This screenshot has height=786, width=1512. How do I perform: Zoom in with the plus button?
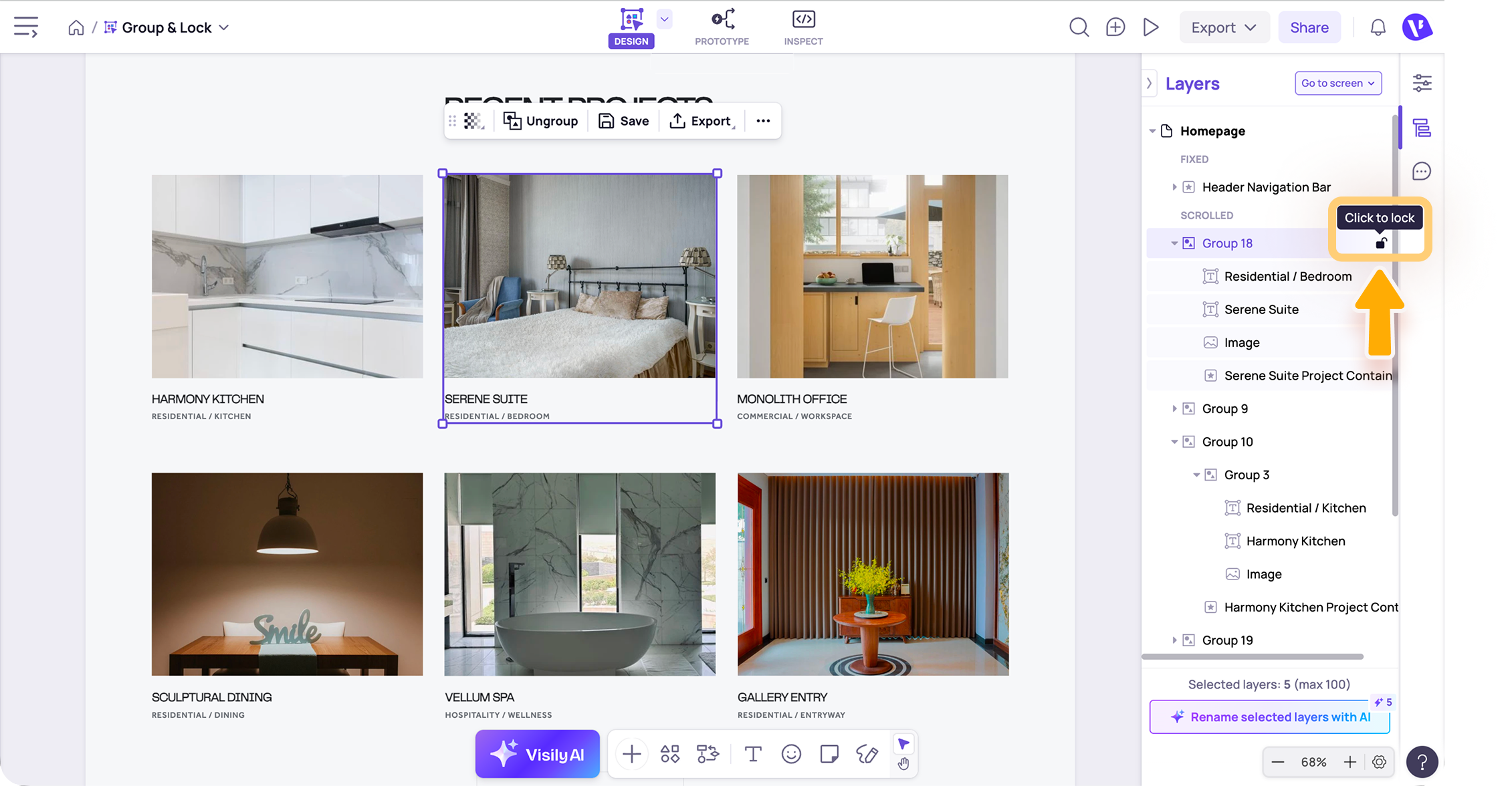tap(1350, 762)
